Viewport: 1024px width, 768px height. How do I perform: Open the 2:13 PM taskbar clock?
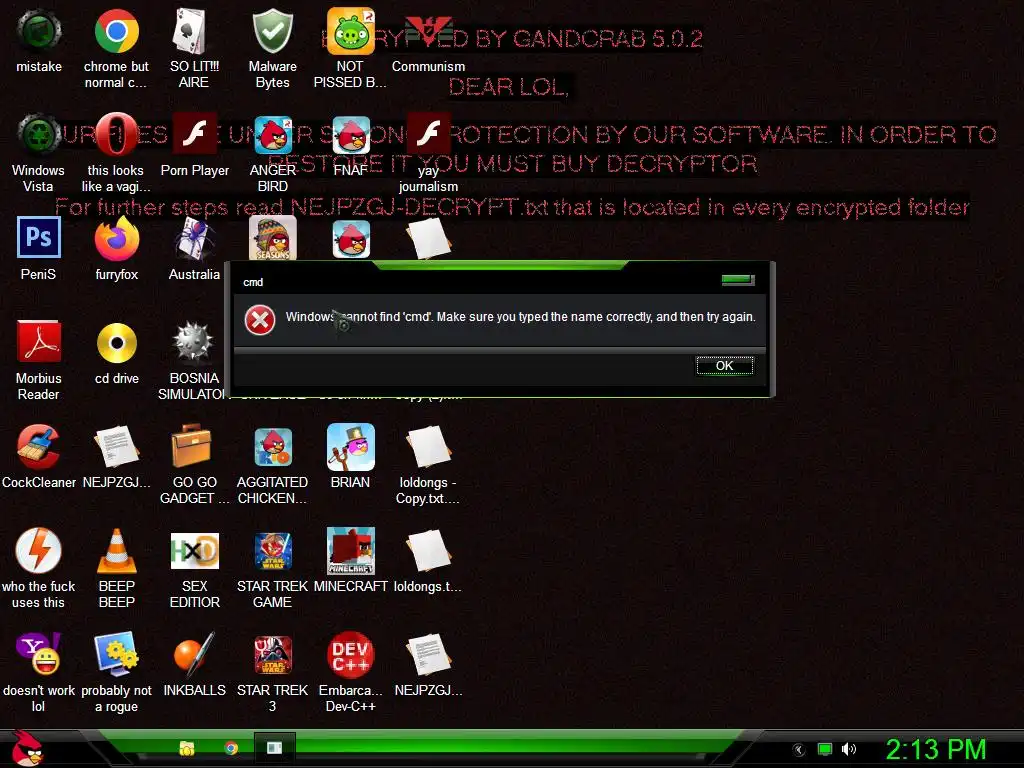coord(936,749)
